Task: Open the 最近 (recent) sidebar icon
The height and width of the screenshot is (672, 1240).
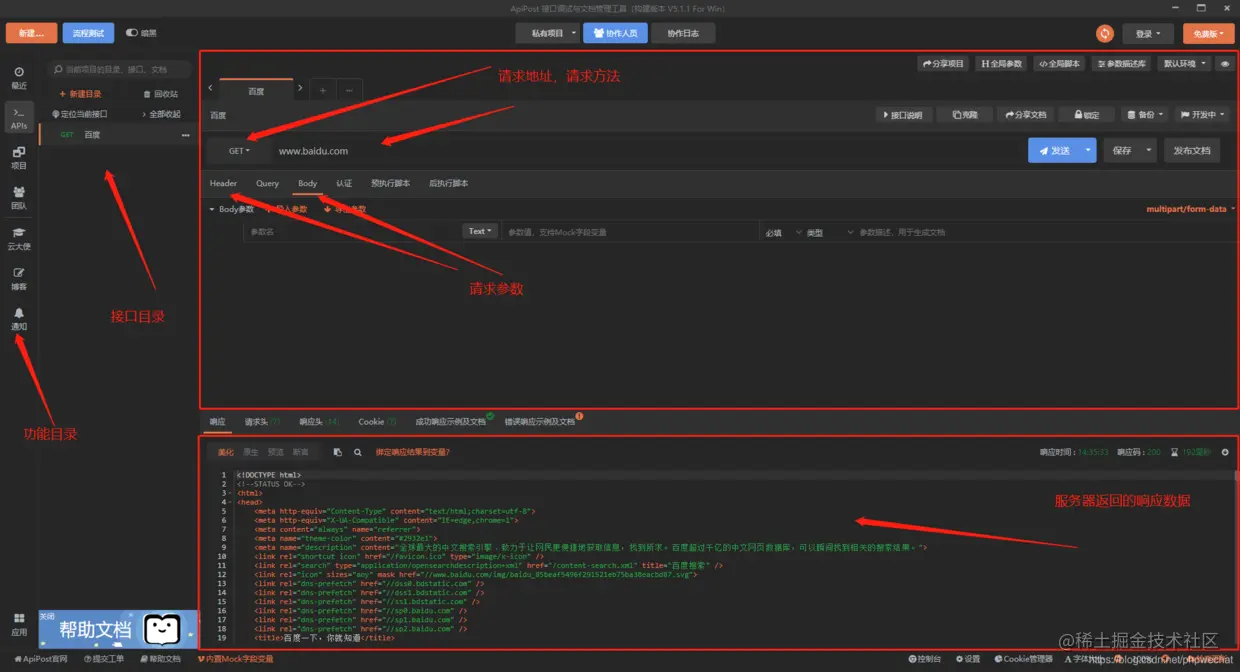Action: pos(19,77)
